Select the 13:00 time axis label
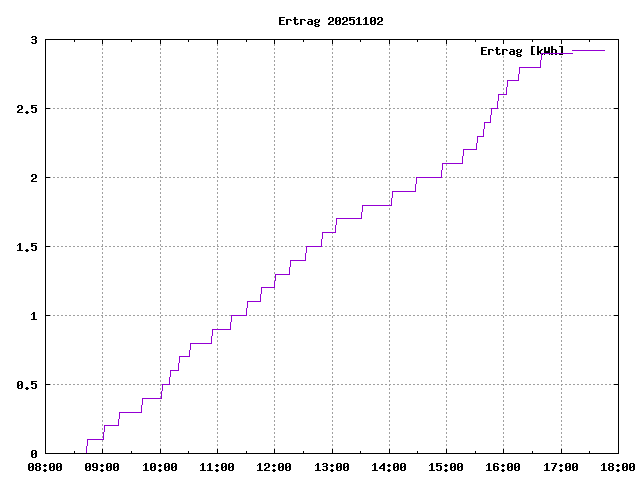This screenshot has width=640, height=480. (x=331, y=467)
